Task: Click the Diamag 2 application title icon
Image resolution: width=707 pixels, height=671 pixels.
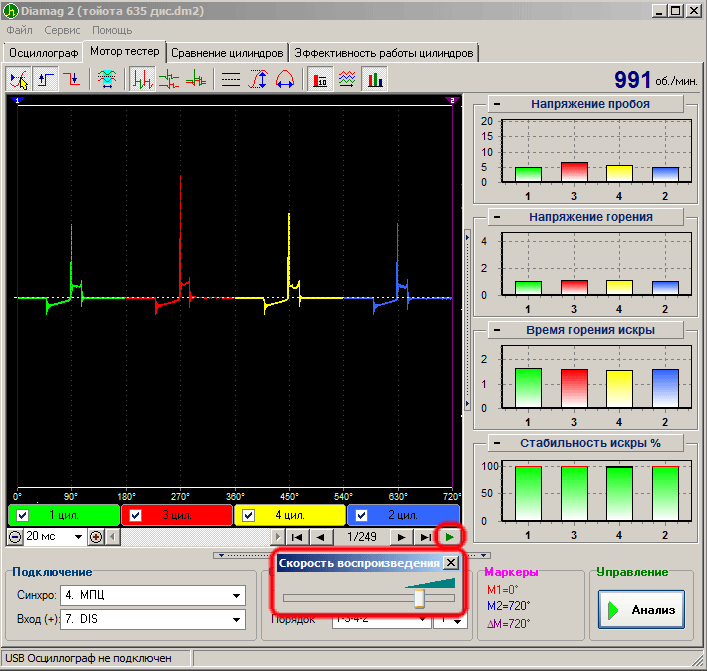Action: 11,10
